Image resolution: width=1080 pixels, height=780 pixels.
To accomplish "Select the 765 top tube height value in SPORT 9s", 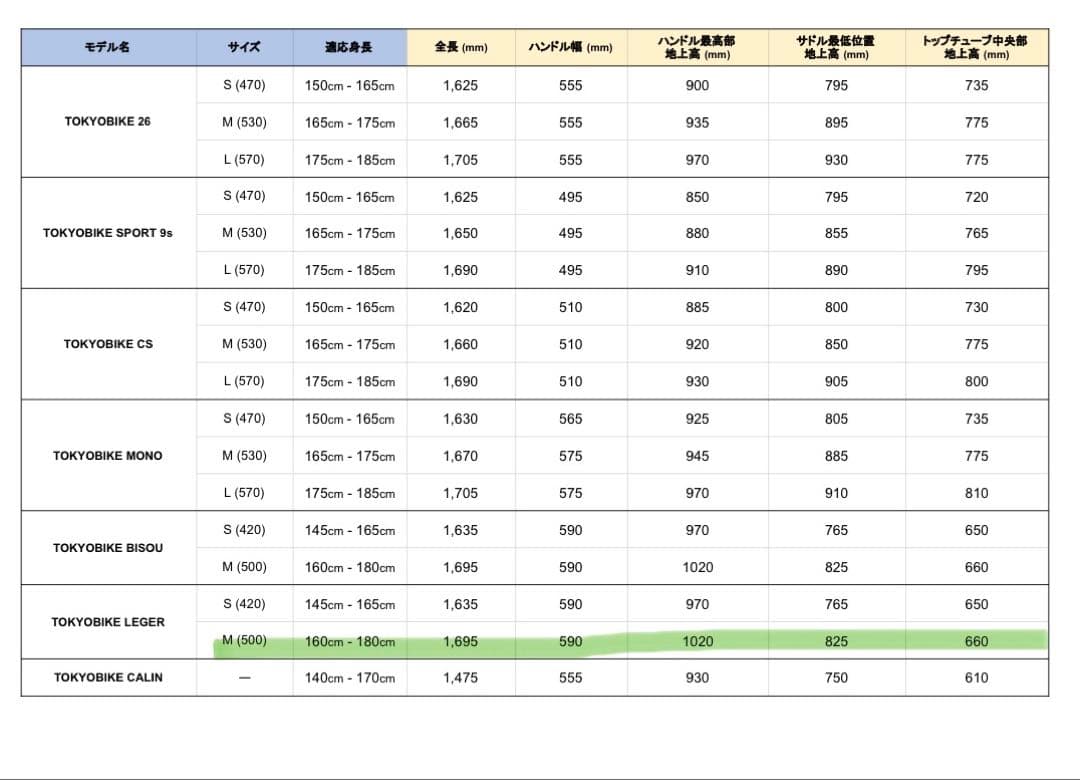I will tap(977, 234).
